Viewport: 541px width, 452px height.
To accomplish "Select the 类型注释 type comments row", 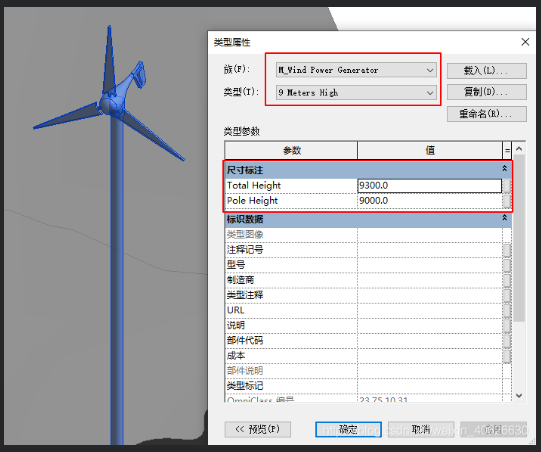I will 368,295.
